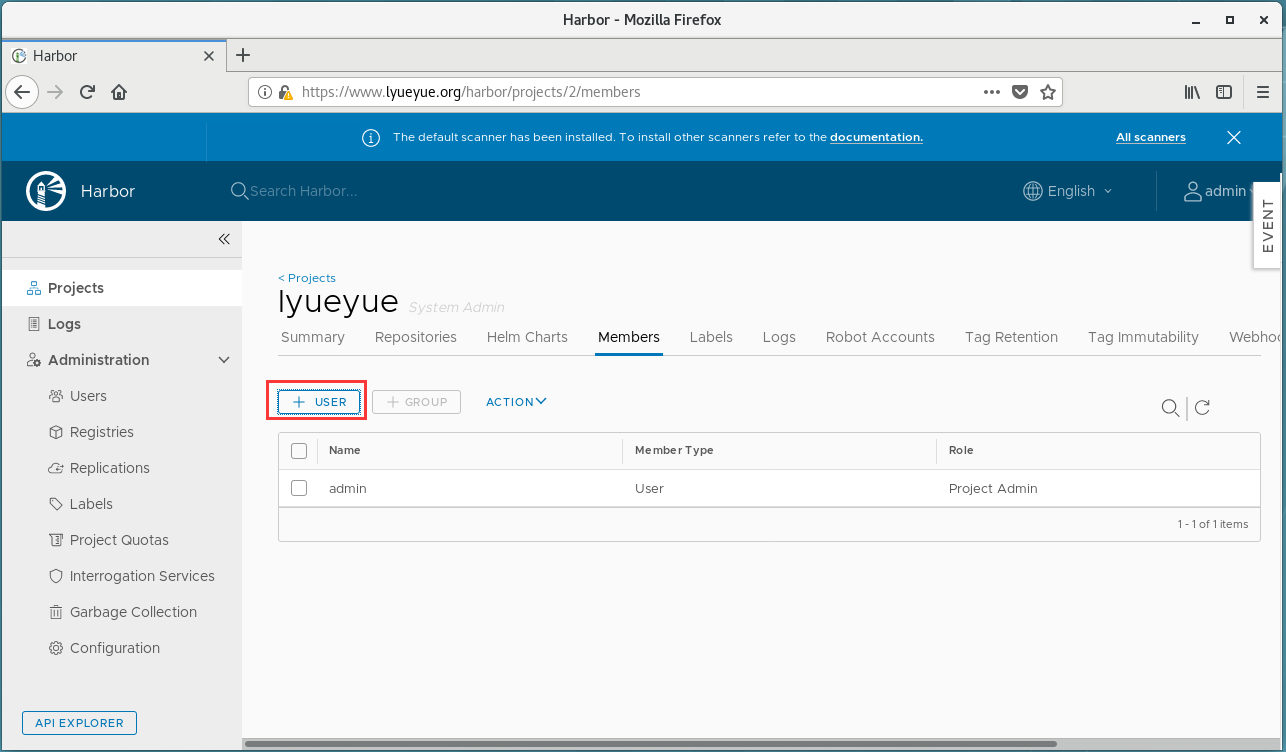Switch to the Robot Accounts tab
Viewport: 1286px width, 752px height.
[x=880, y=337]
